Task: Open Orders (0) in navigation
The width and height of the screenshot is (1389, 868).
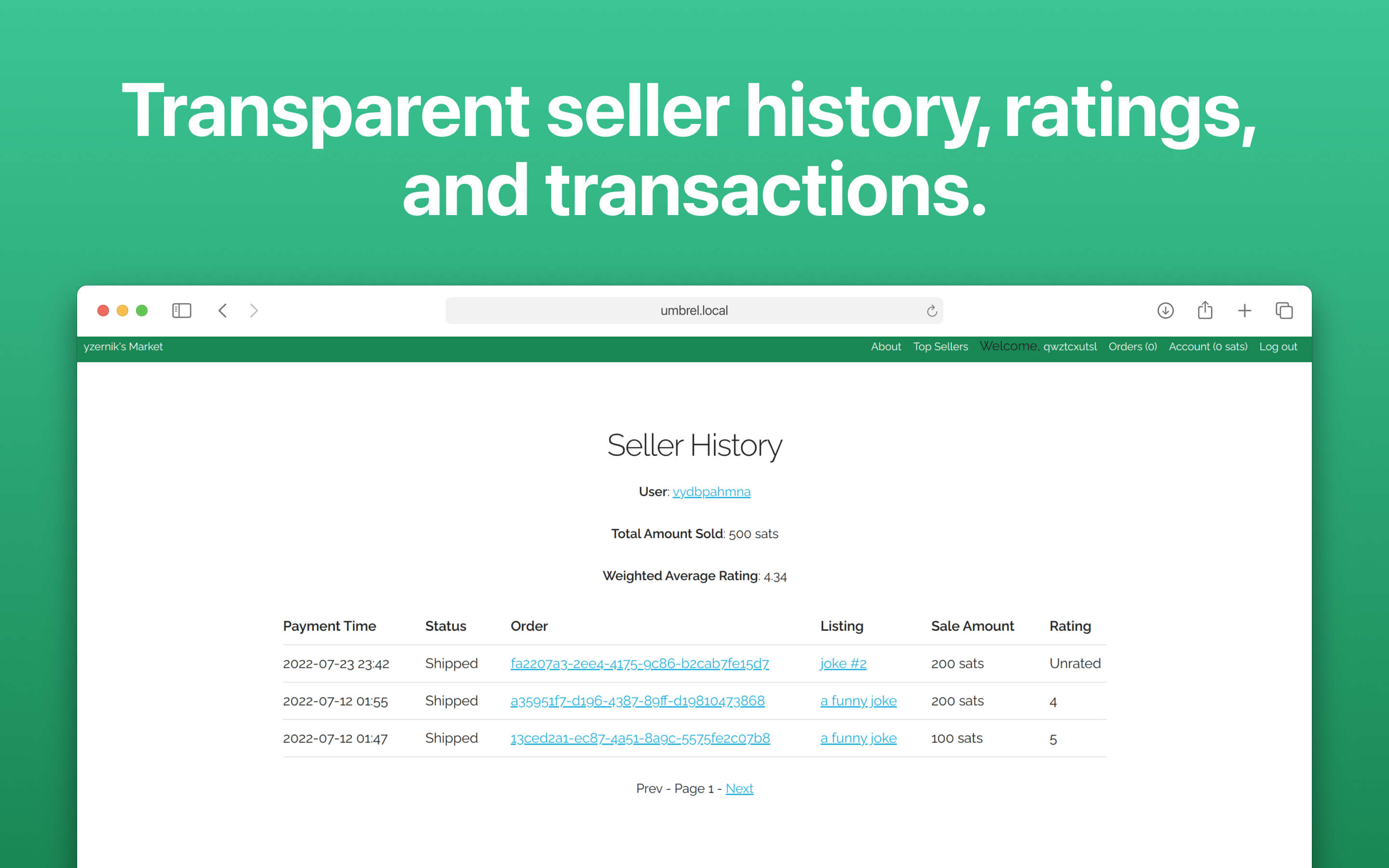Action: pos(1132,347)
